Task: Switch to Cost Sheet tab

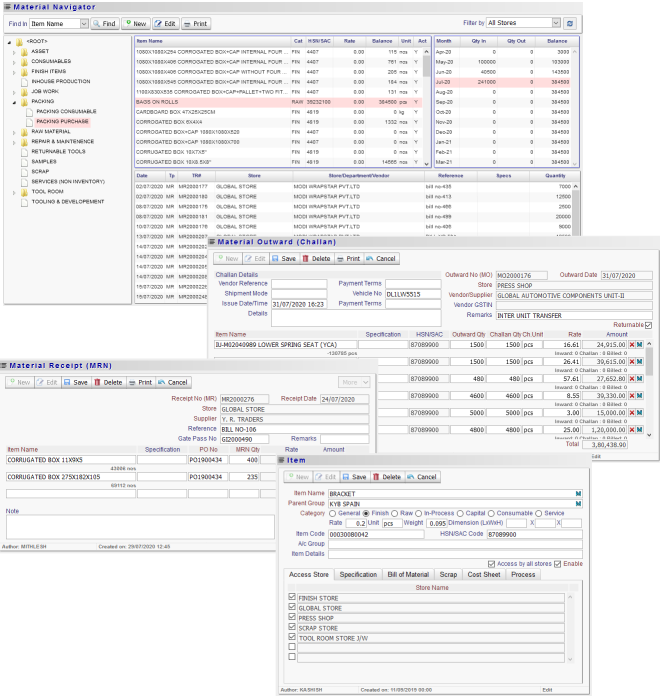Action: pos(484,575)
